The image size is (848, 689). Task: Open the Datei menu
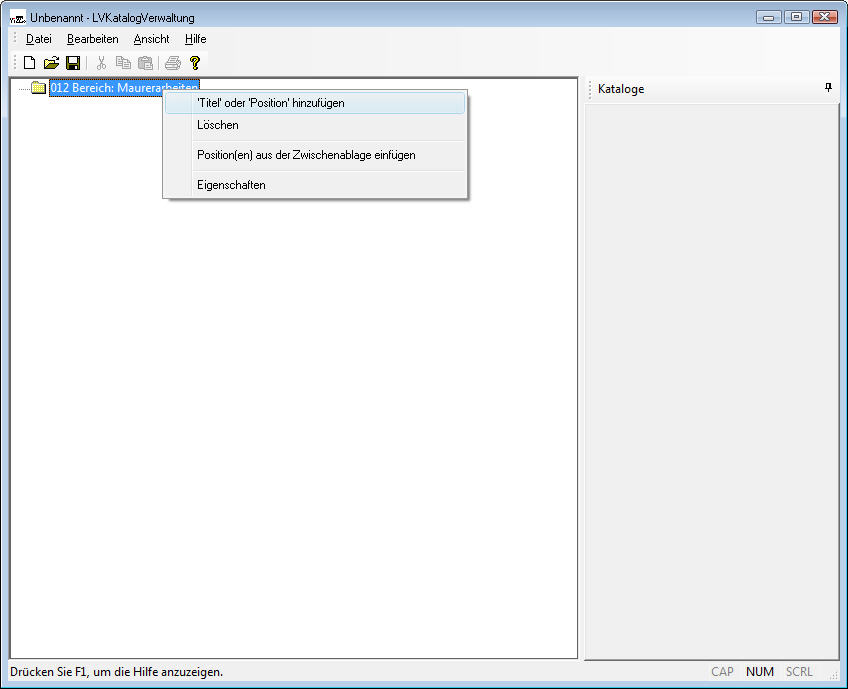tap(39, 39)
